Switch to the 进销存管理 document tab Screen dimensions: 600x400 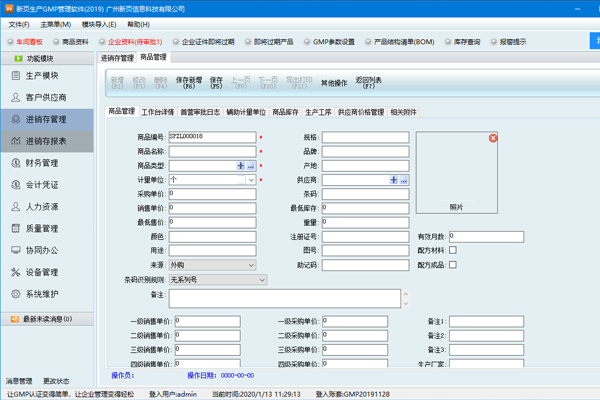click(x=117, y=58)
